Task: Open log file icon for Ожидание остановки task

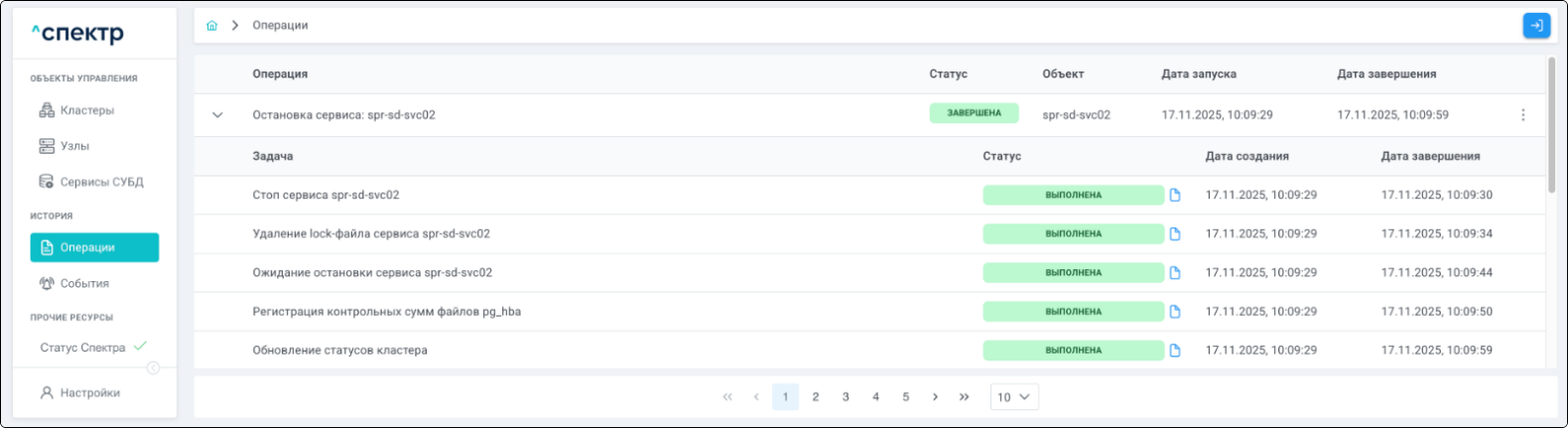Action: 1175,273
